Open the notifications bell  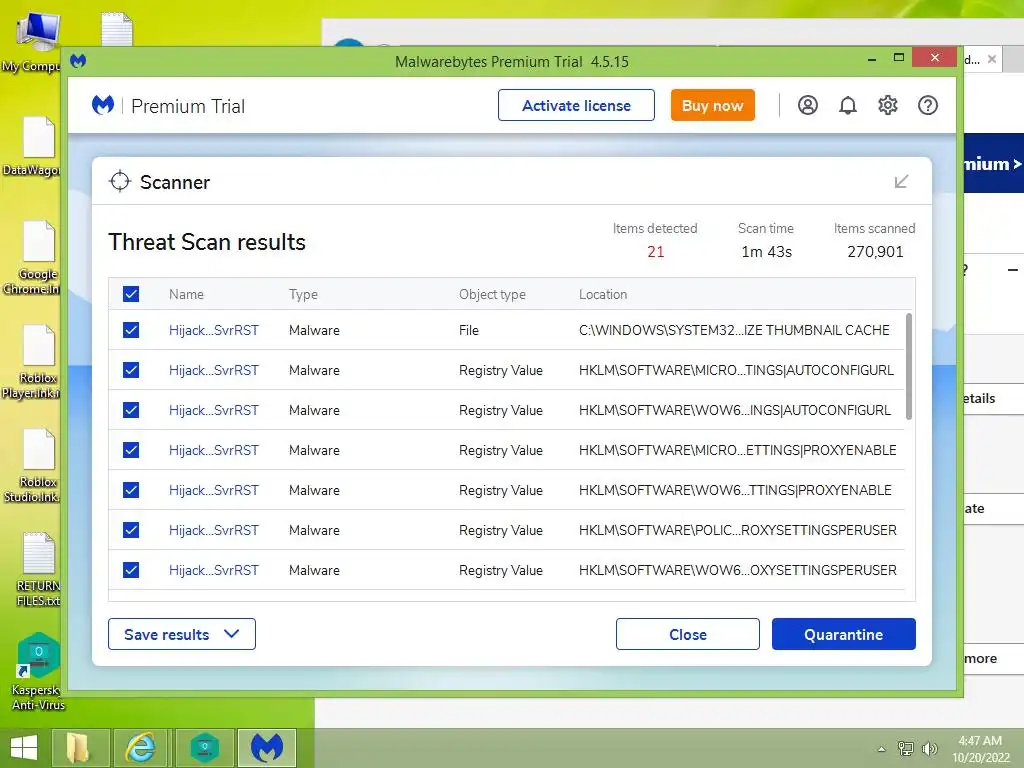(848, 105)
